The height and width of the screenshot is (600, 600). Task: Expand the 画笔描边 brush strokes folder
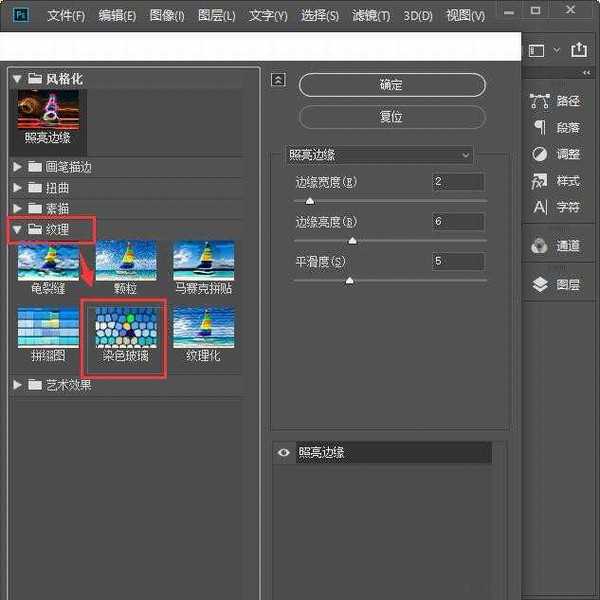tap(18, 167)
